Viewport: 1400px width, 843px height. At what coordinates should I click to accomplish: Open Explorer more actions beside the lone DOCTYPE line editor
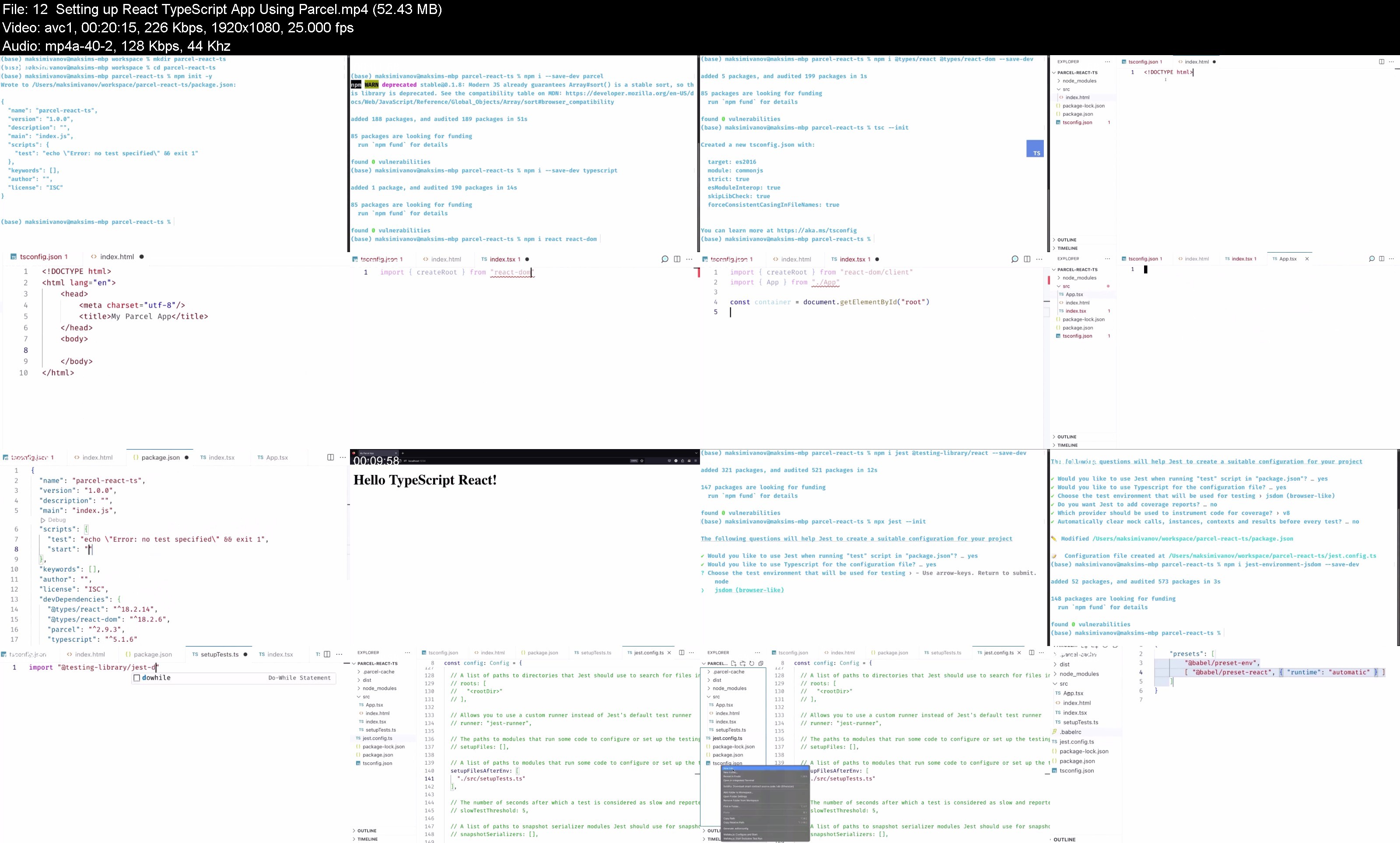click(x=1107, y=61)
